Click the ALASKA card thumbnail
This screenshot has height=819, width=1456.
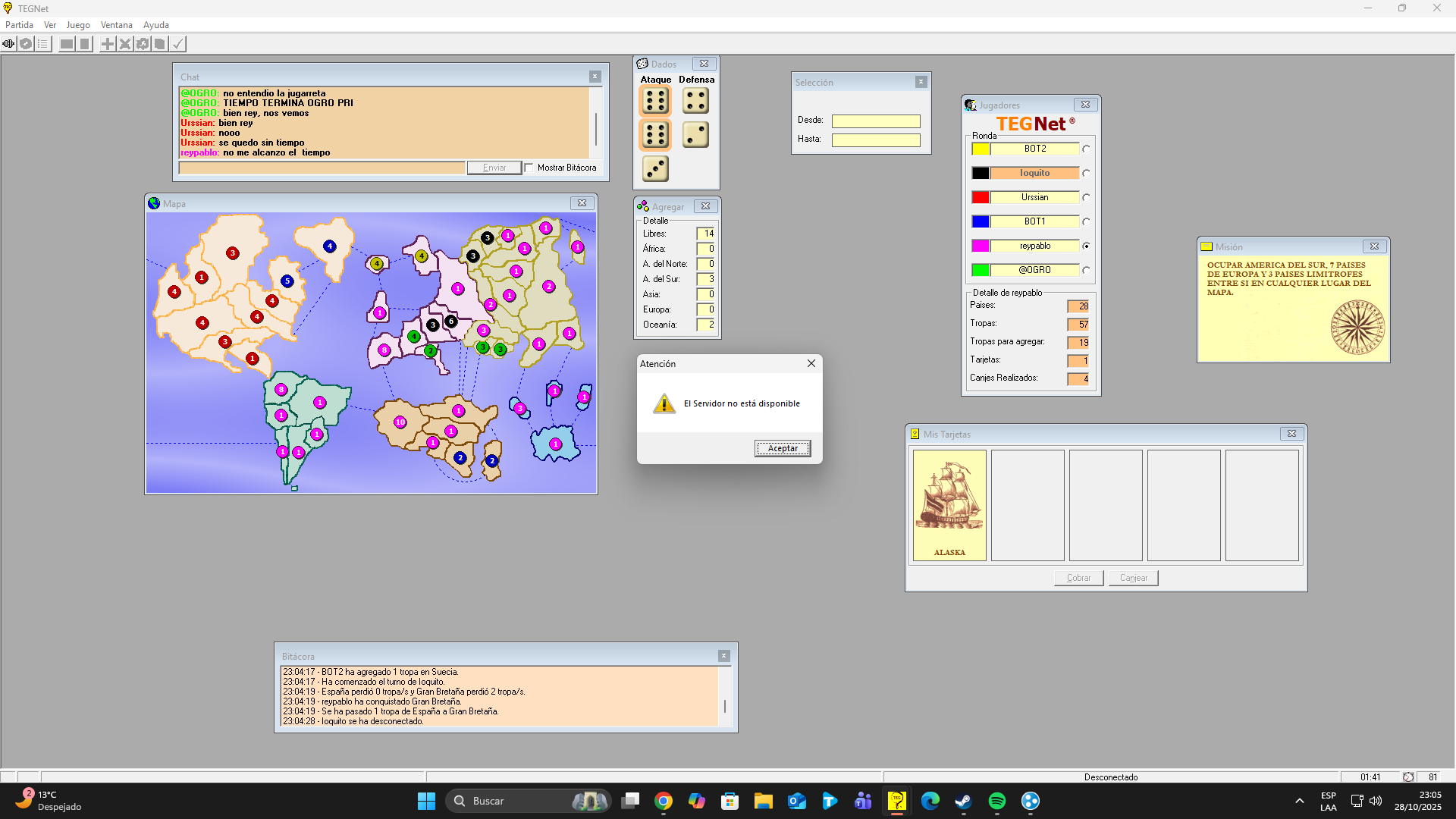pyautogui.click(x=949, y=505)
